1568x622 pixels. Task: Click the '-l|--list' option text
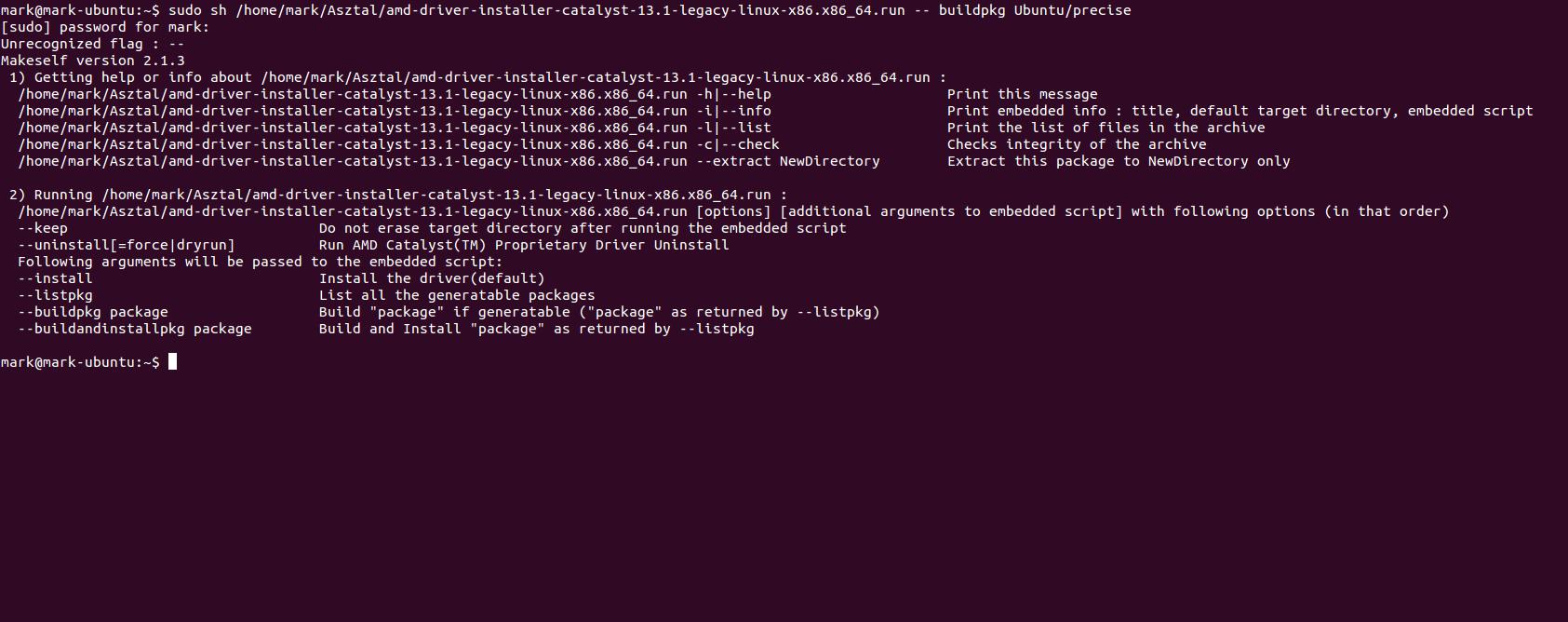click(733, 128)
